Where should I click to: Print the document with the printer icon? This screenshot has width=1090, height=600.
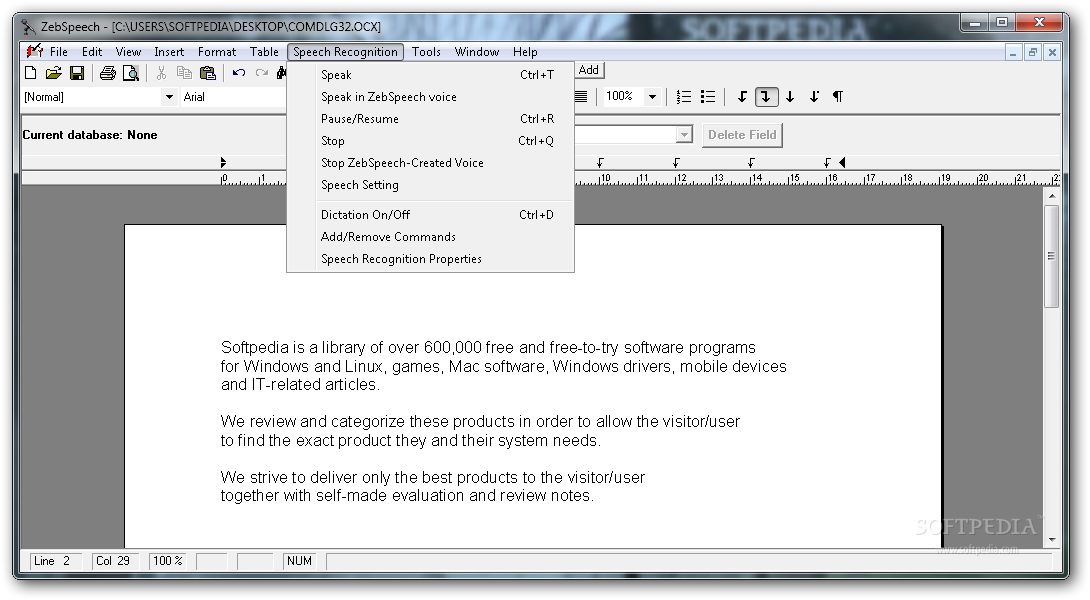(x=108, y=73)
